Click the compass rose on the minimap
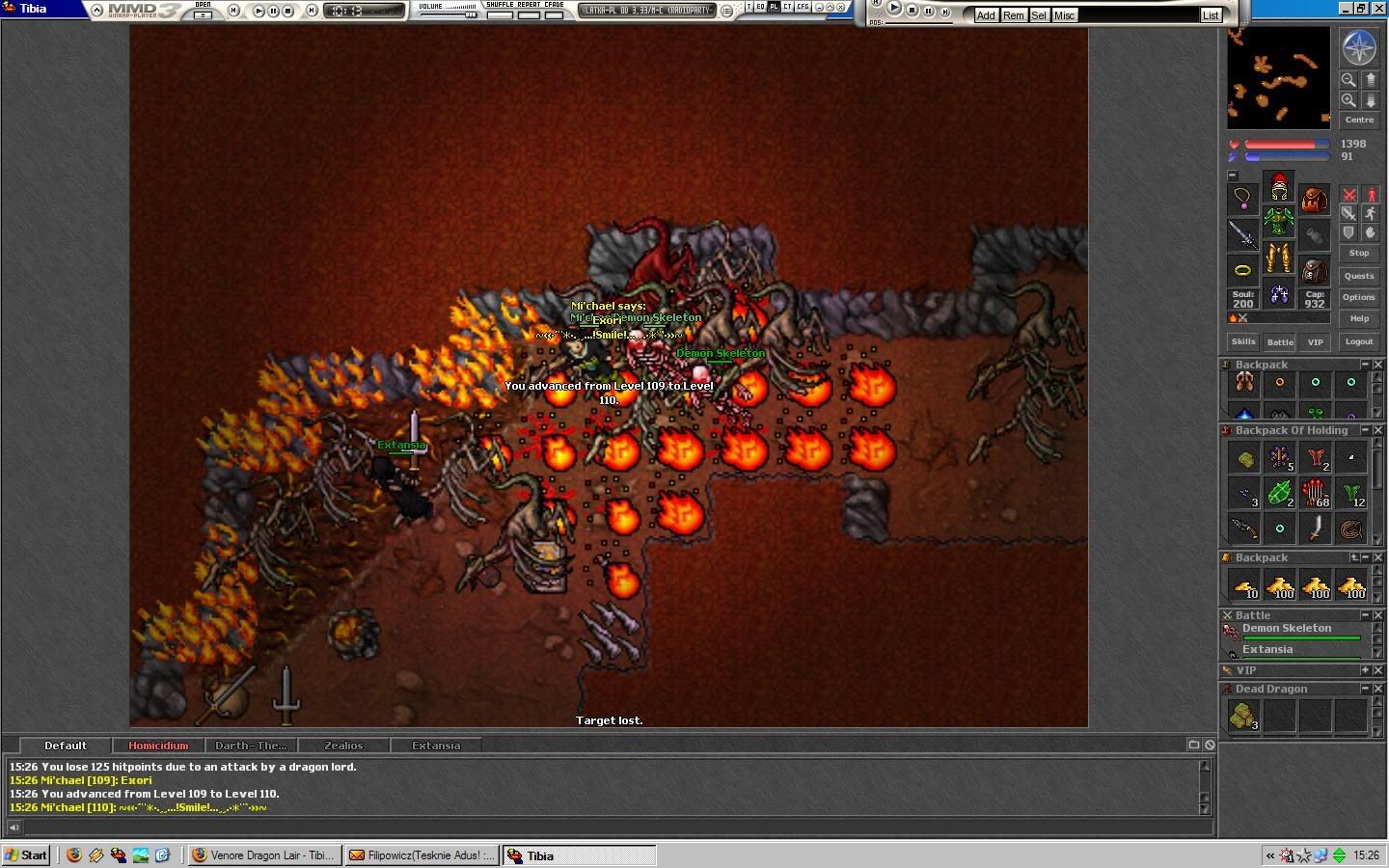The width and height of the screenshot is (1389, 868). pyautogui.click(x=1359, y=48)
